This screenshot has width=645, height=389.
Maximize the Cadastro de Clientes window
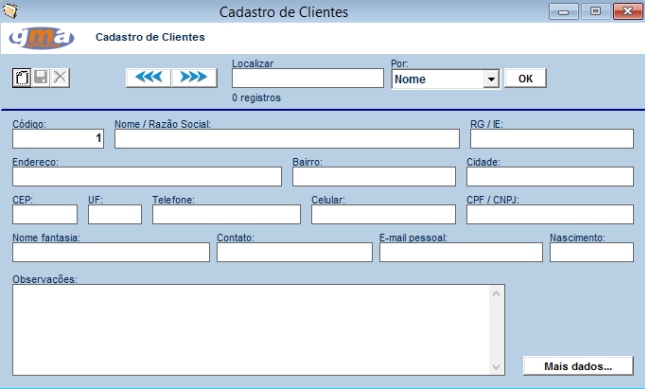tap(595, 12)
